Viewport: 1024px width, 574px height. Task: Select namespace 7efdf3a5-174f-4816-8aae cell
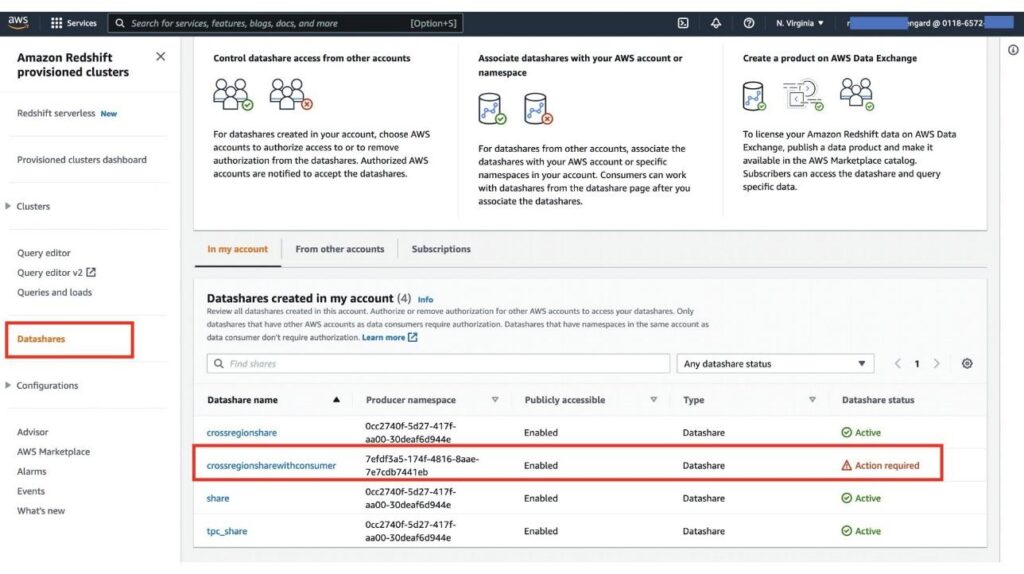pos(422,465)
